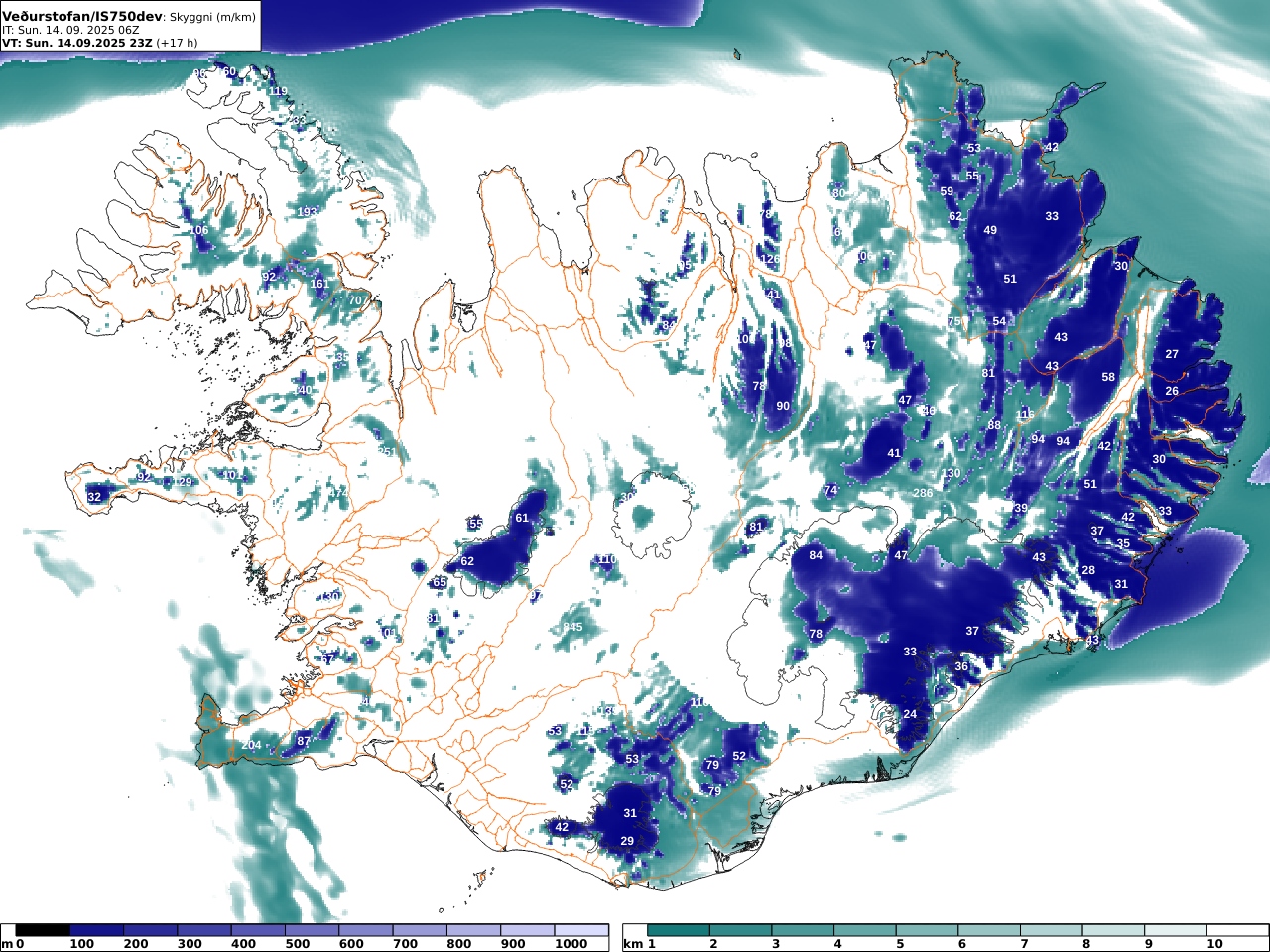Click the visibility value '59' on map

click(x=947, y=191)
